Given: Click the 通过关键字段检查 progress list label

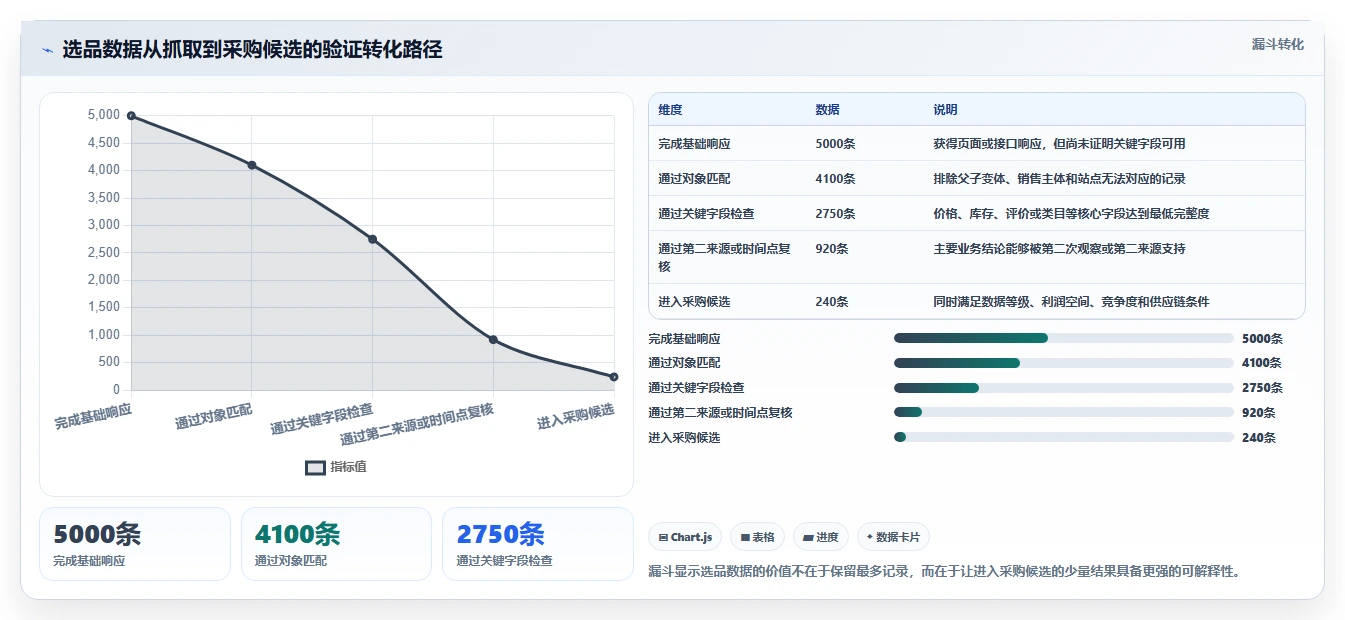Looking at the screenshot, I should point(696,388).
